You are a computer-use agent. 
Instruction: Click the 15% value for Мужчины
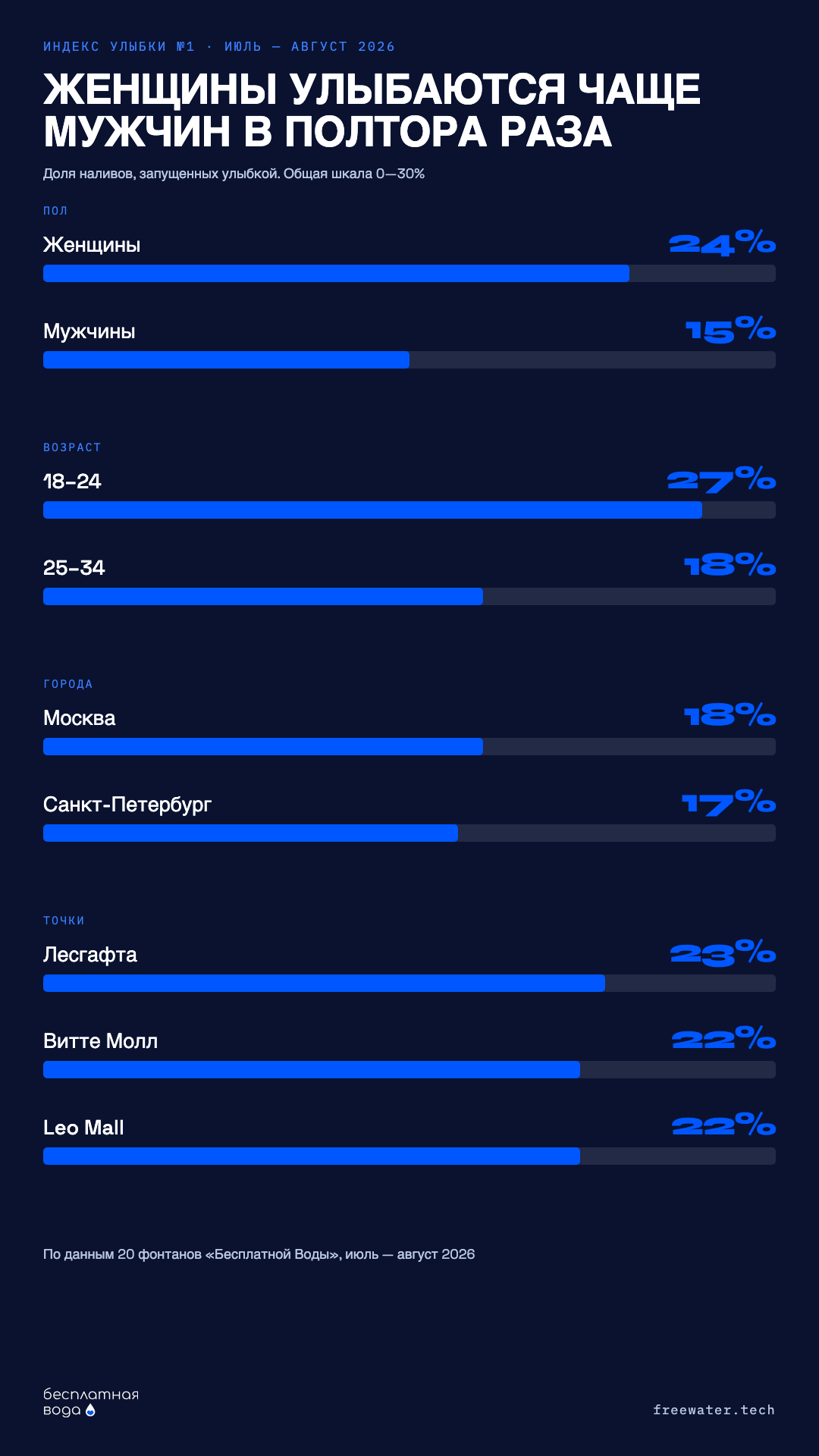tap(730, 329)
